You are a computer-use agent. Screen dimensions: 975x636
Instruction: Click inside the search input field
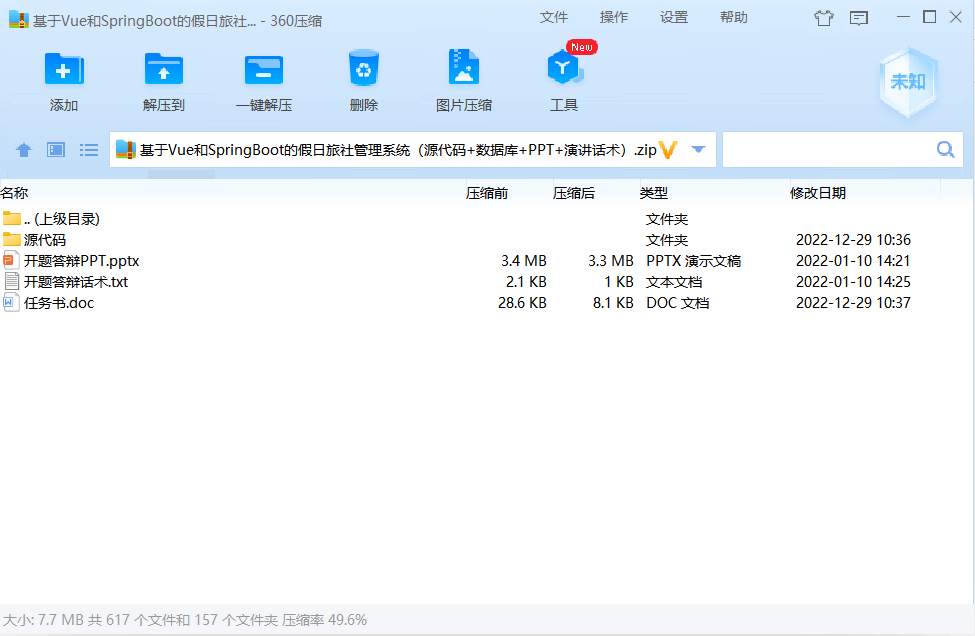pos(843,150)
